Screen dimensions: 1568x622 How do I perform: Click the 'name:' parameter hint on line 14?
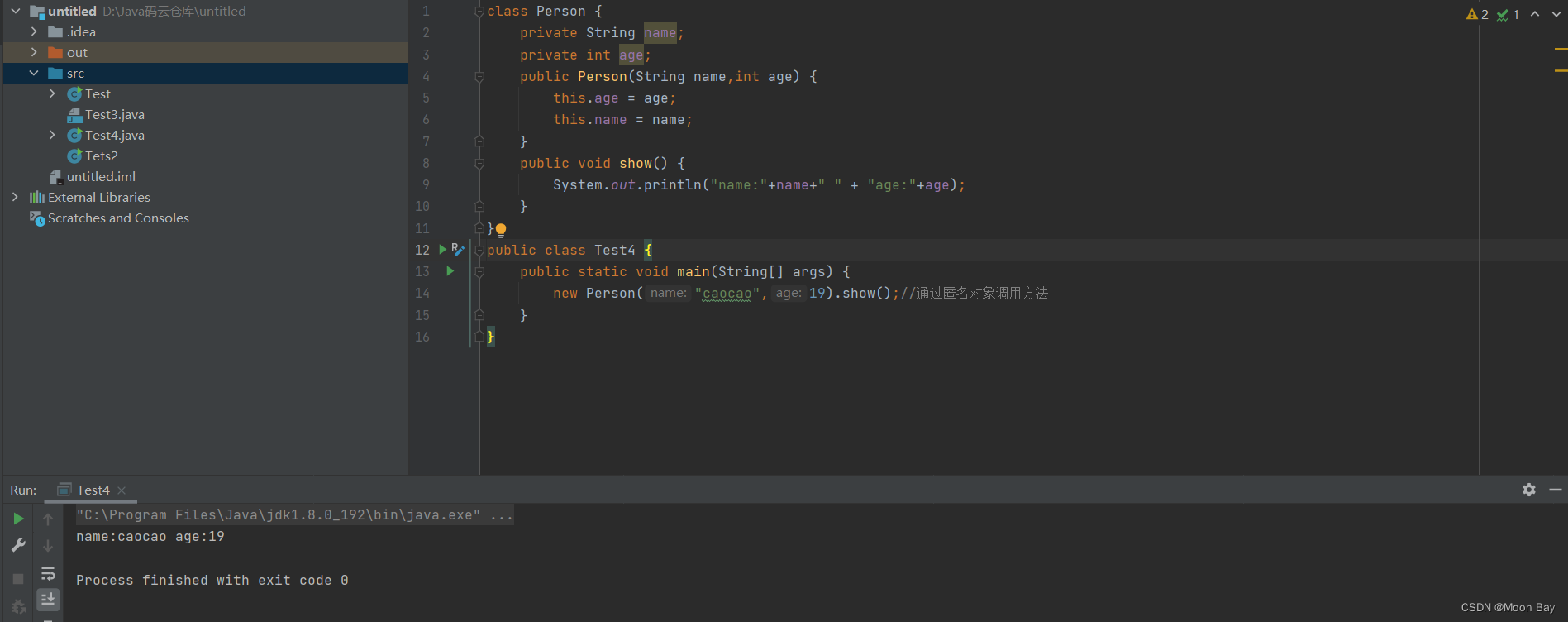click(668, 293)
